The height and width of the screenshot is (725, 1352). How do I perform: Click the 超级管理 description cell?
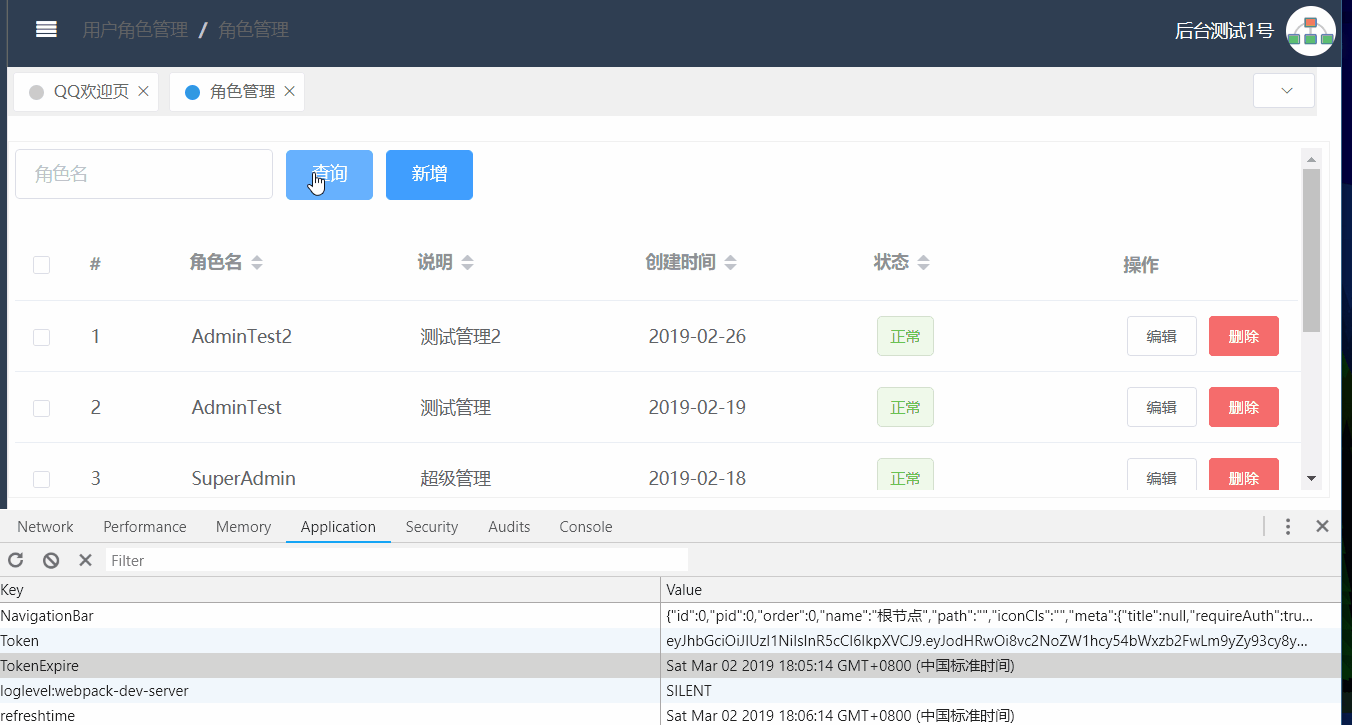pos(455,478)
